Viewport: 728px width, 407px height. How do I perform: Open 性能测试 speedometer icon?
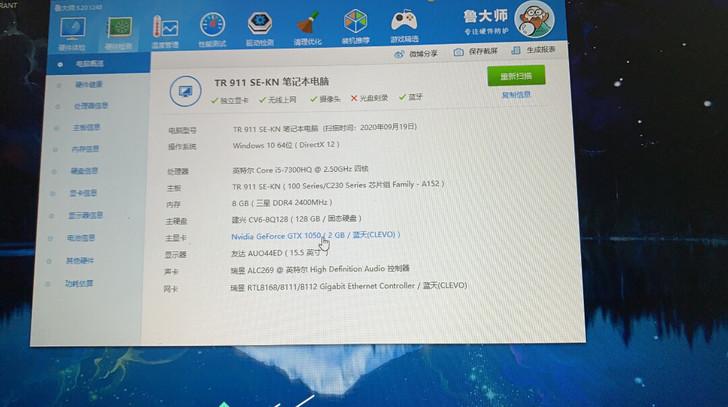213,25
